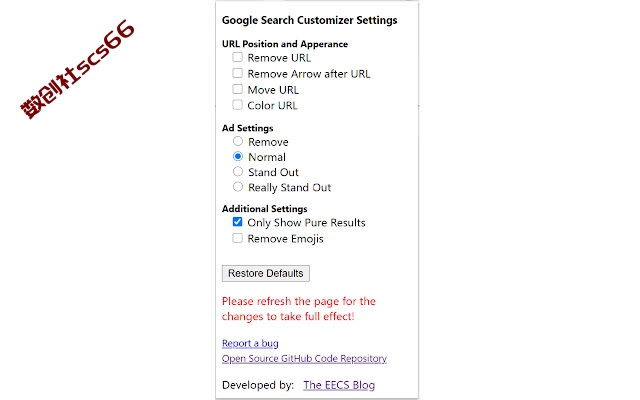Viewport: 640px width, 400px height.
Task: Enable the Remove Emojis checkbox
Action: [x=238, y=238]
